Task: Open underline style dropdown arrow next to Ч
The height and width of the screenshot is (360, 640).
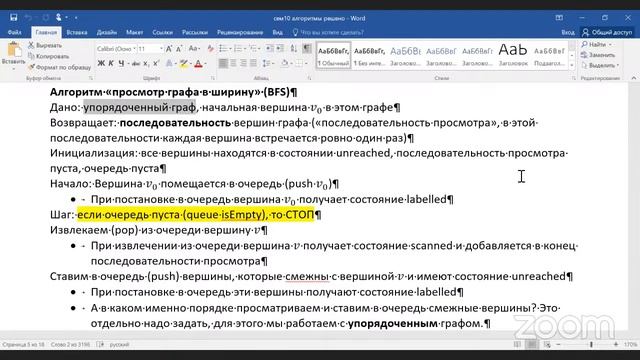Action: [128, 63]
